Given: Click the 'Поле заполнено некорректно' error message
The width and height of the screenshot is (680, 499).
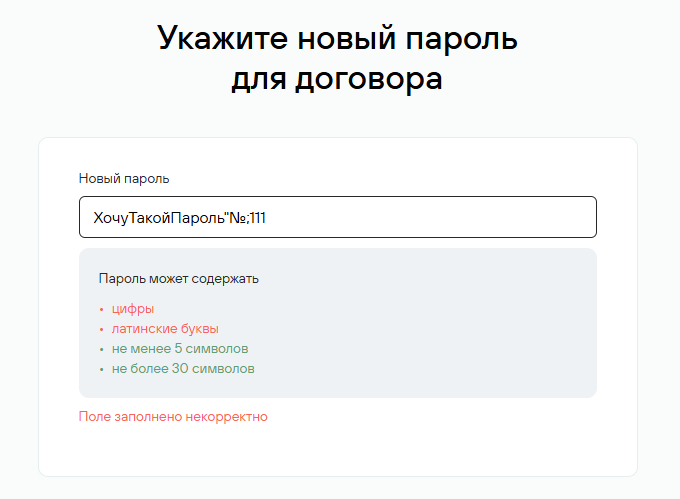Looking at the screenshot, I should point(173,417).
